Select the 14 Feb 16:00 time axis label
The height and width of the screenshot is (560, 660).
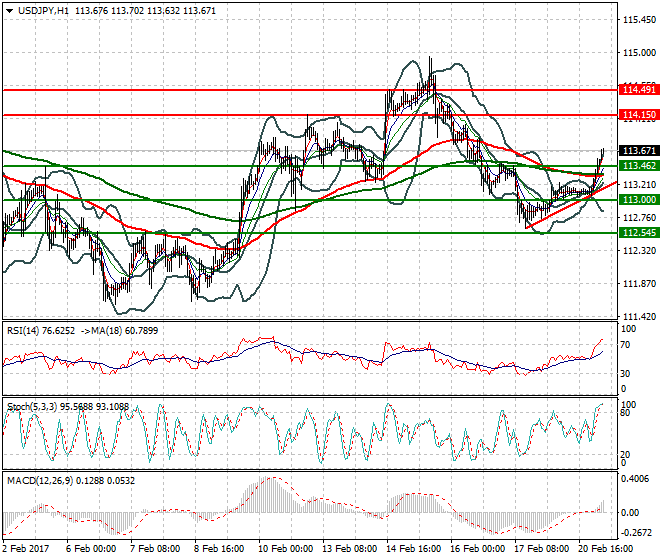(413, 549)
